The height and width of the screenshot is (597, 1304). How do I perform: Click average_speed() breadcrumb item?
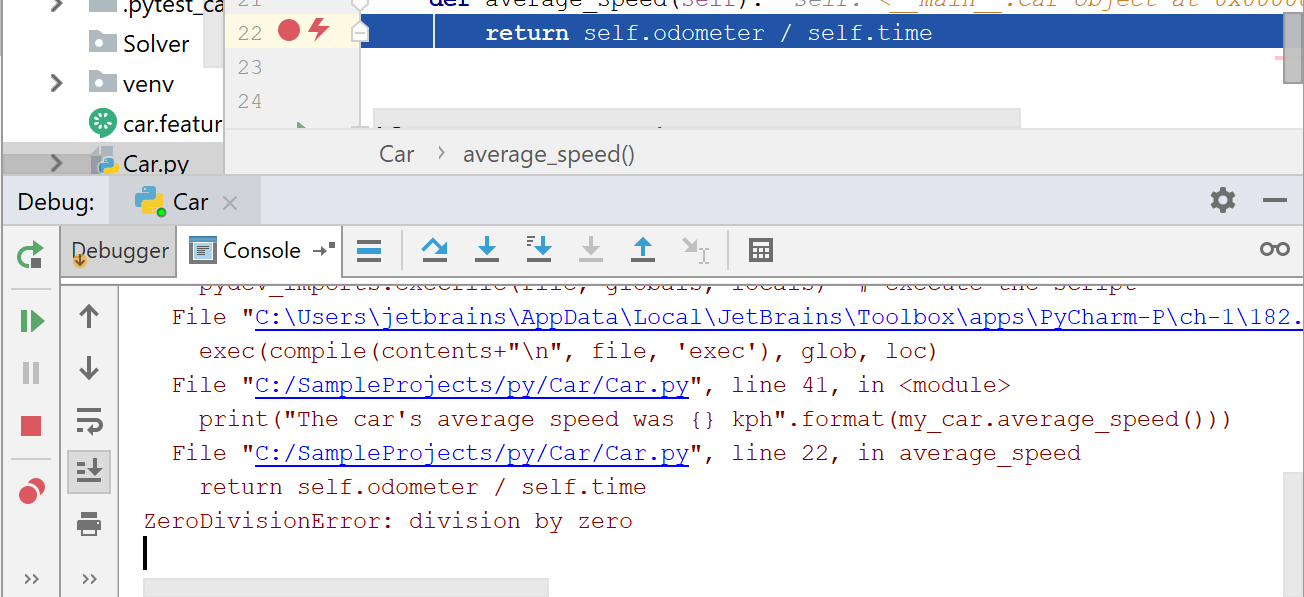coord(548,154)
